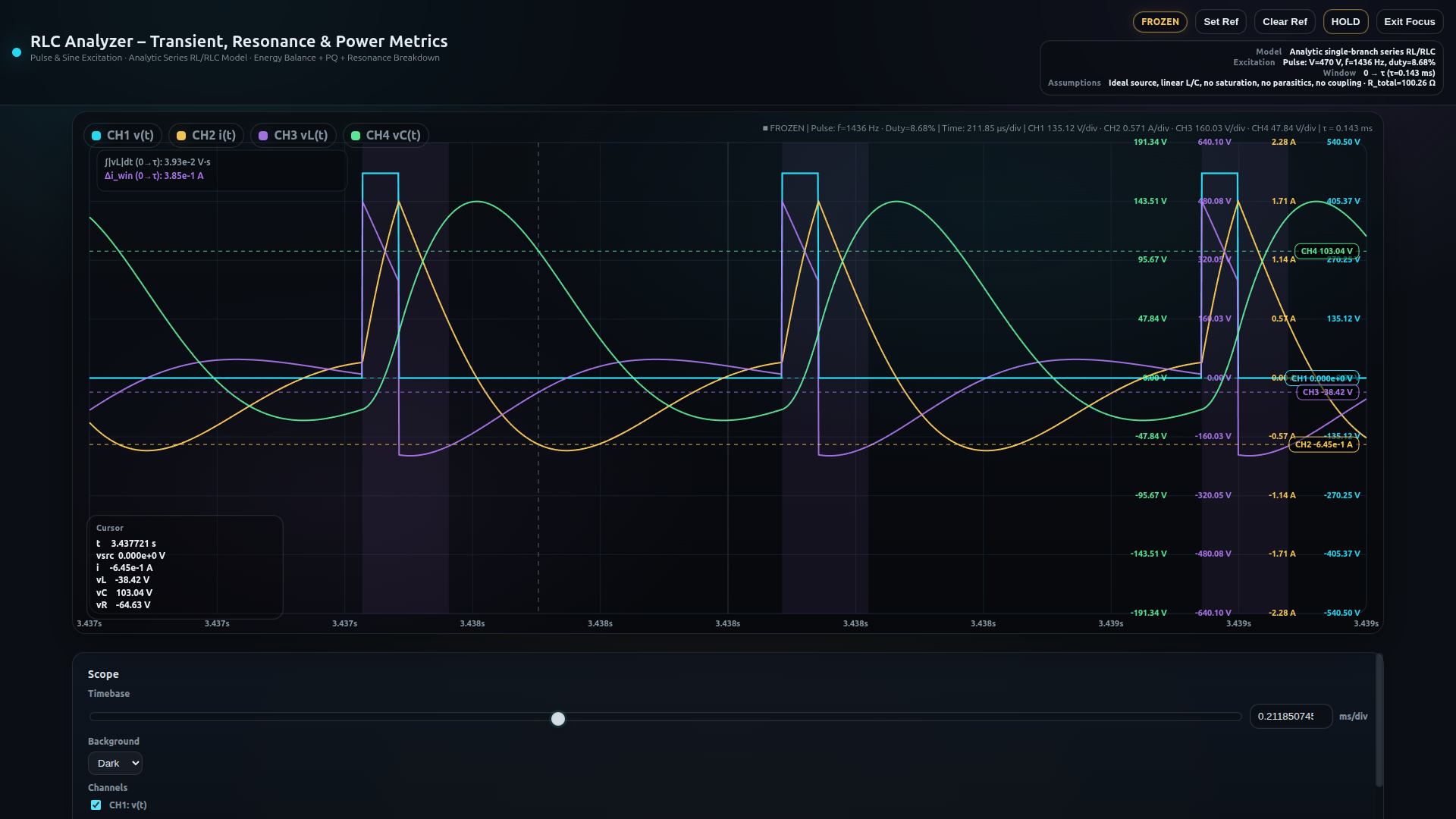Click the Scope panel vertical scrollbar
The height and width of the screenshot is (819, 1456).
point(1379,720)
